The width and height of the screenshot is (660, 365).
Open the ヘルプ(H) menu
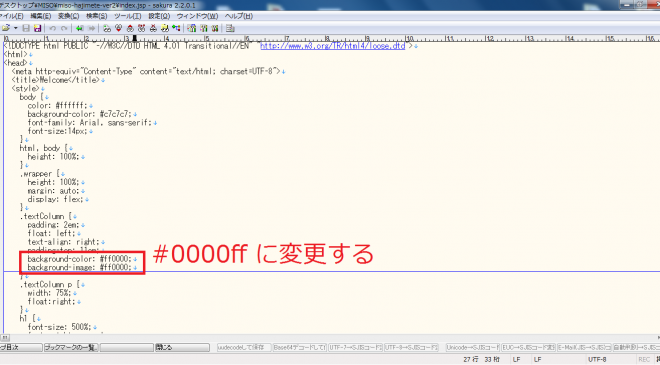[239, 16]
